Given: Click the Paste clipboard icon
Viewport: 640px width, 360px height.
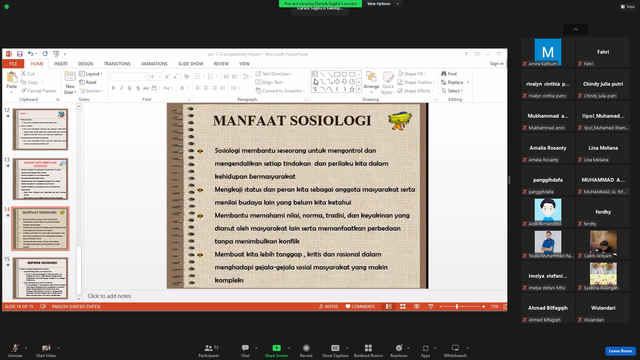Looking at the screenshot, I should 11,79.
